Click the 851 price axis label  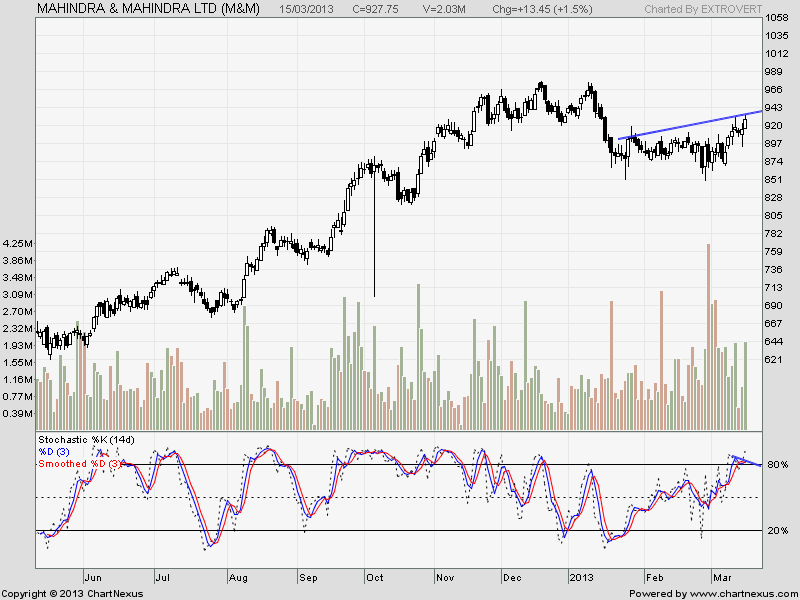773,180
